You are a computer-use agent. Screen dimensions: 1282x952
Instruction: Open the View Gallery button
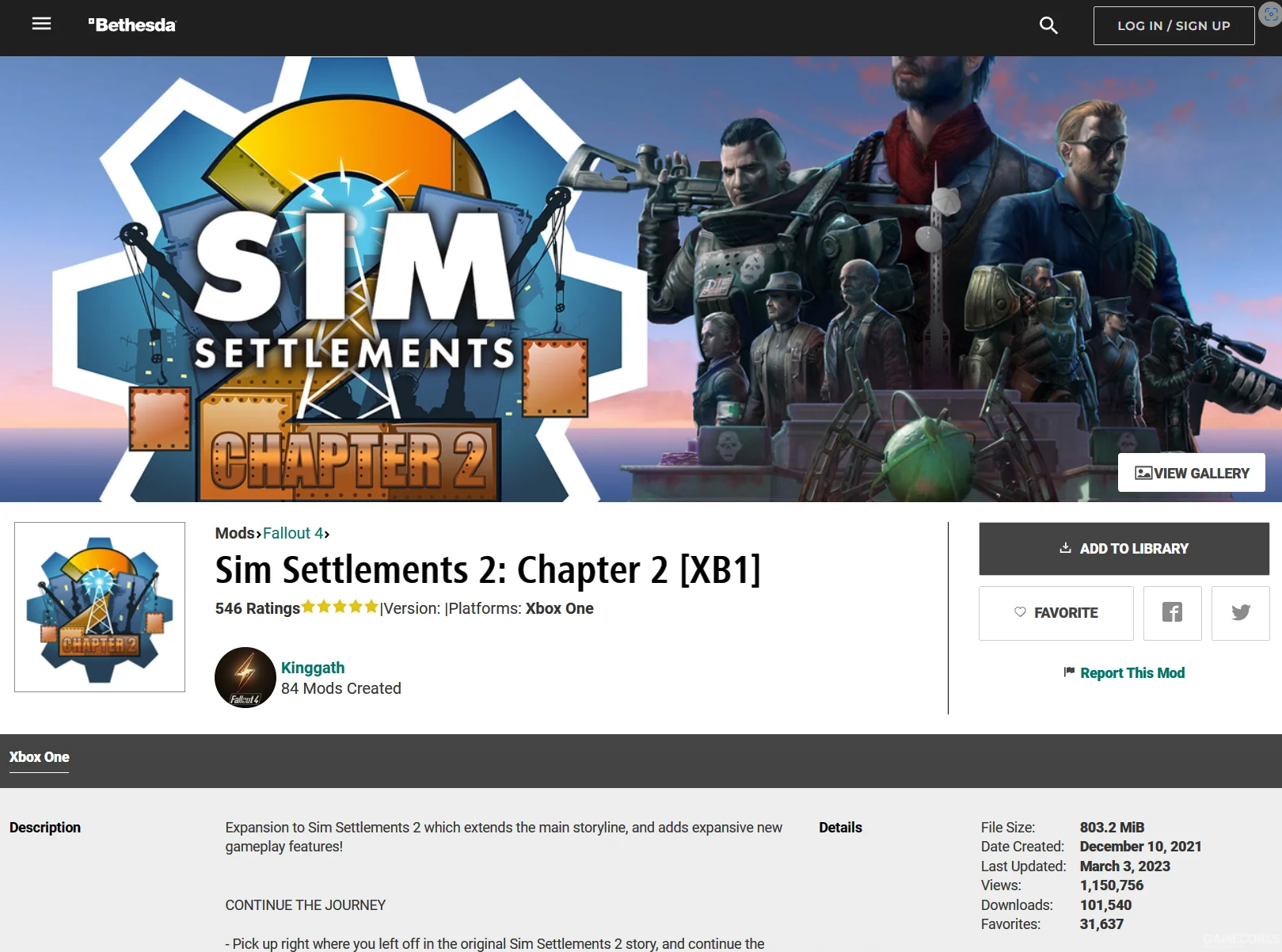(1191, 473)
